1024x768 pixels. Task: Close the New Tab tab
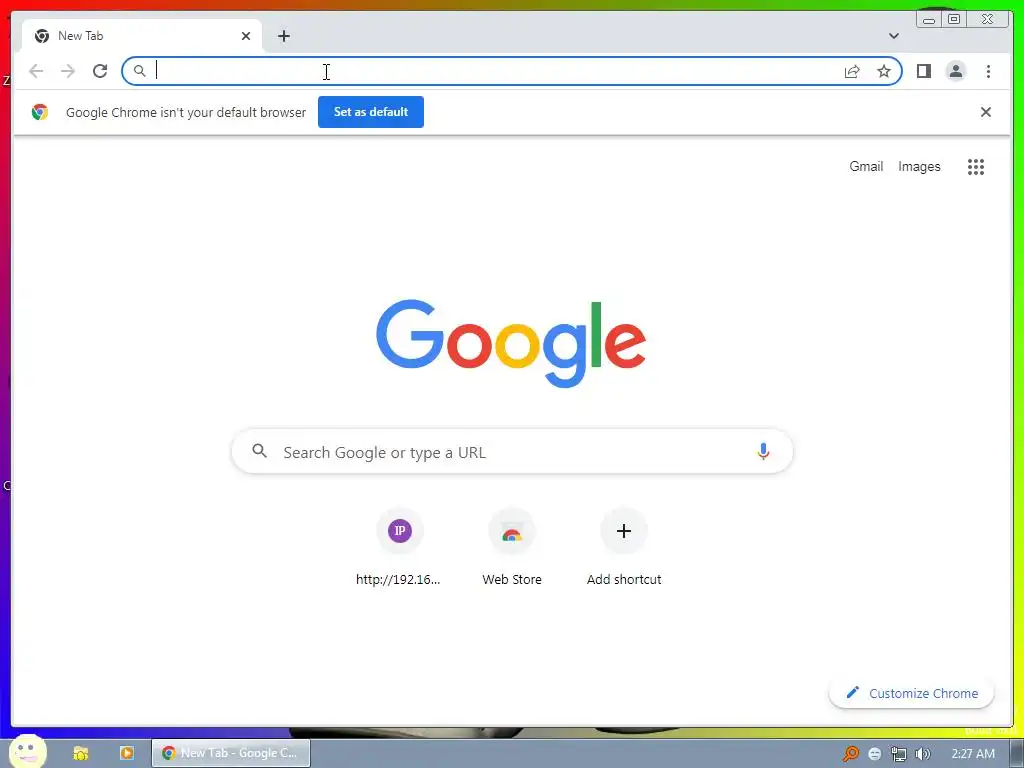click(x=246, y=36)
